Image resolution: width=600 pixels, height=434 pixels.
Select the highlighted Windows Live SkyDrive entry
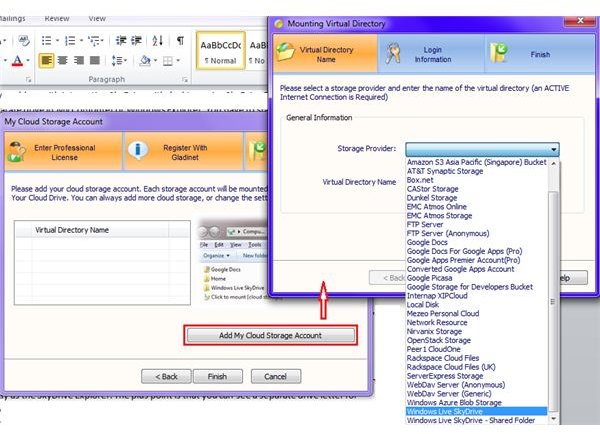tap(476, 411)
